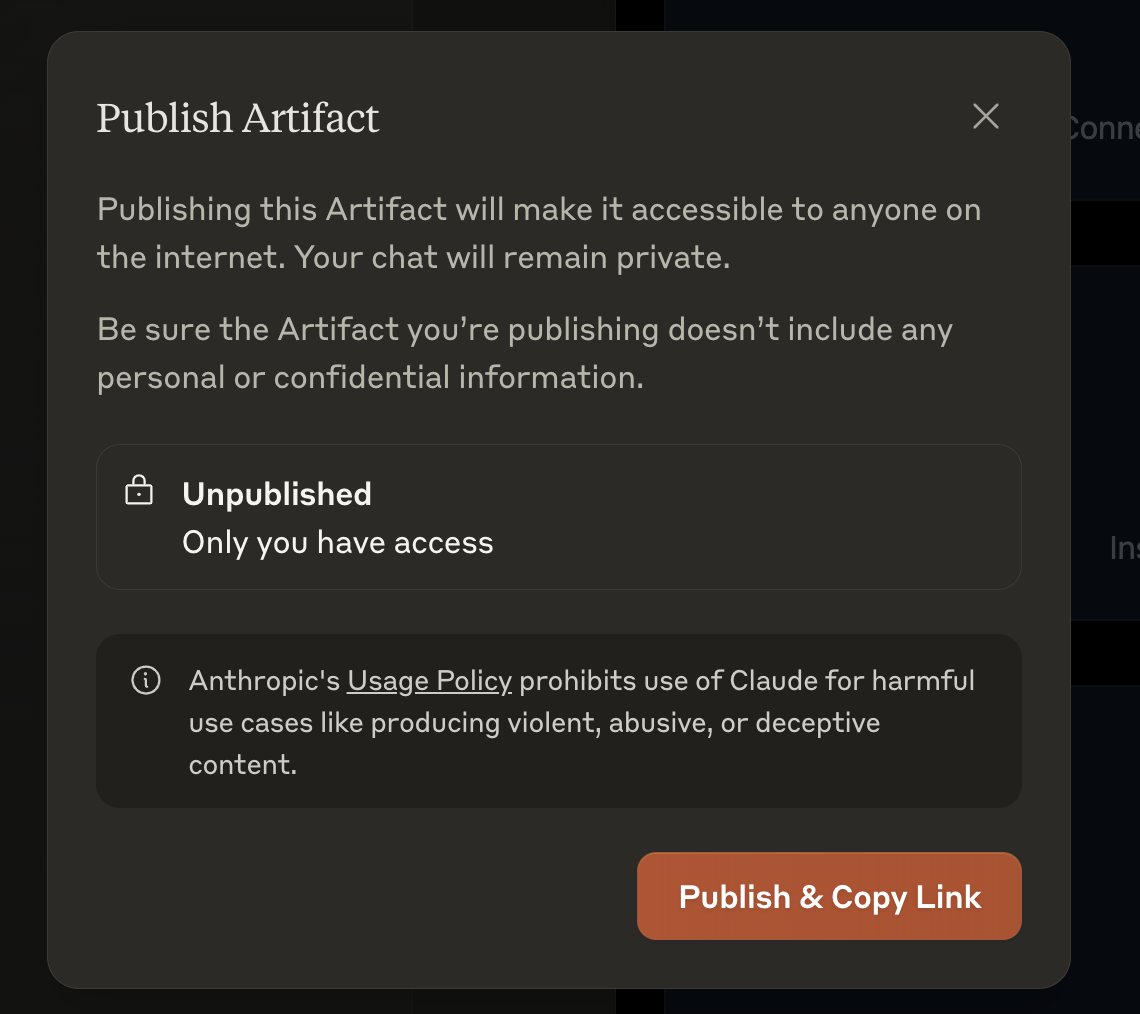
Task: Click the lock icon beside Unpublished
Action: 139,491
